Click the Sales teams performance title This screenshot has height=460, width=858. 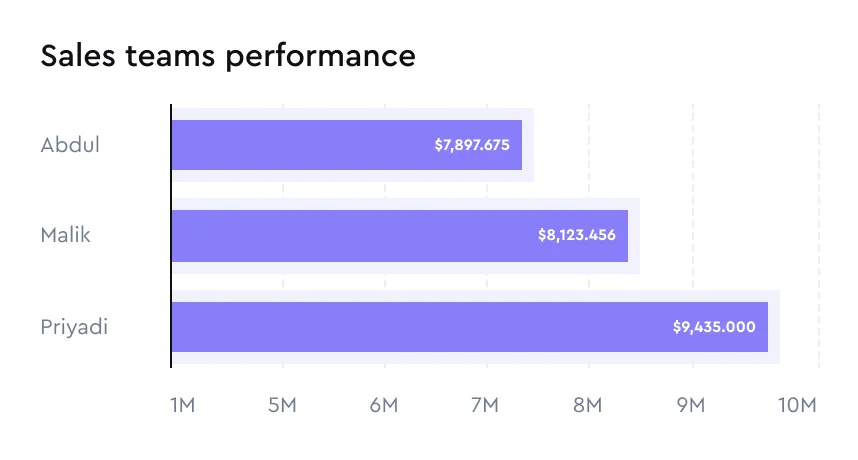[x=227, y=56]
